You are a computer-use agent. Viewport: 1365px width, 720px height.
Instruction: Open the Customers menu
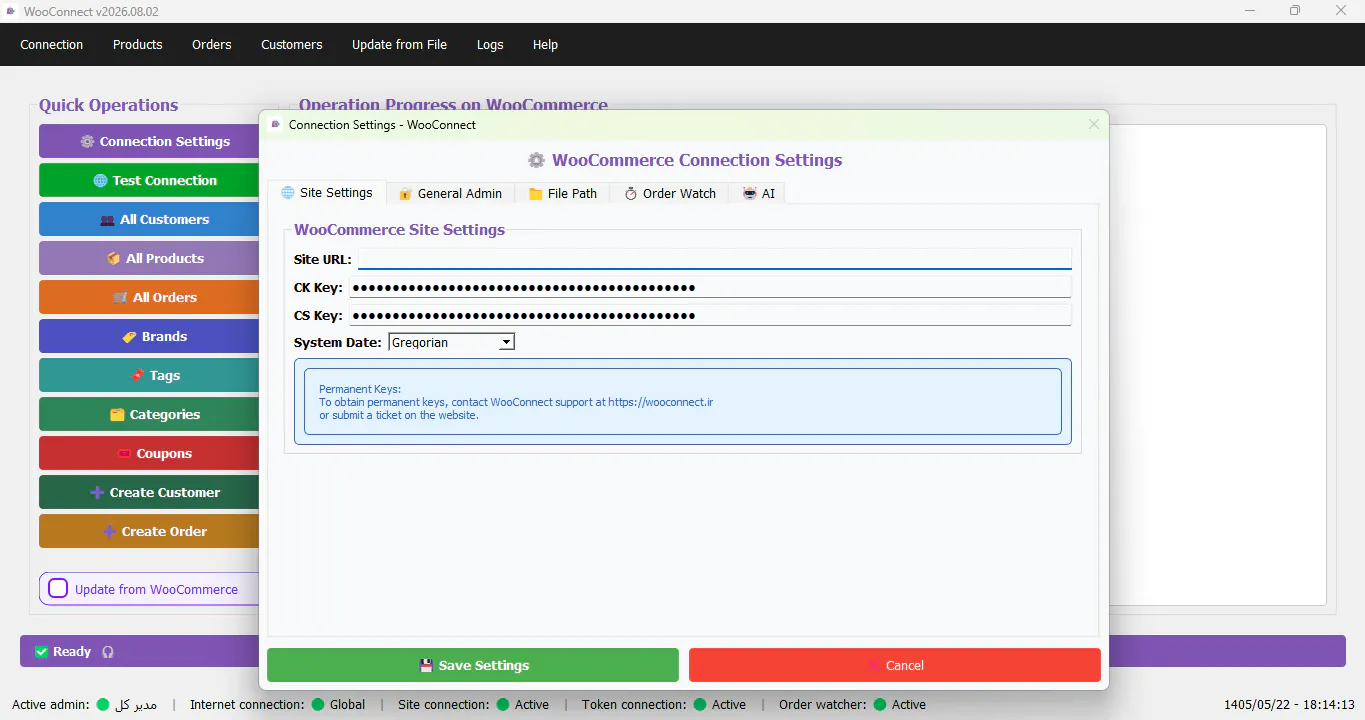tap(292, 45)
